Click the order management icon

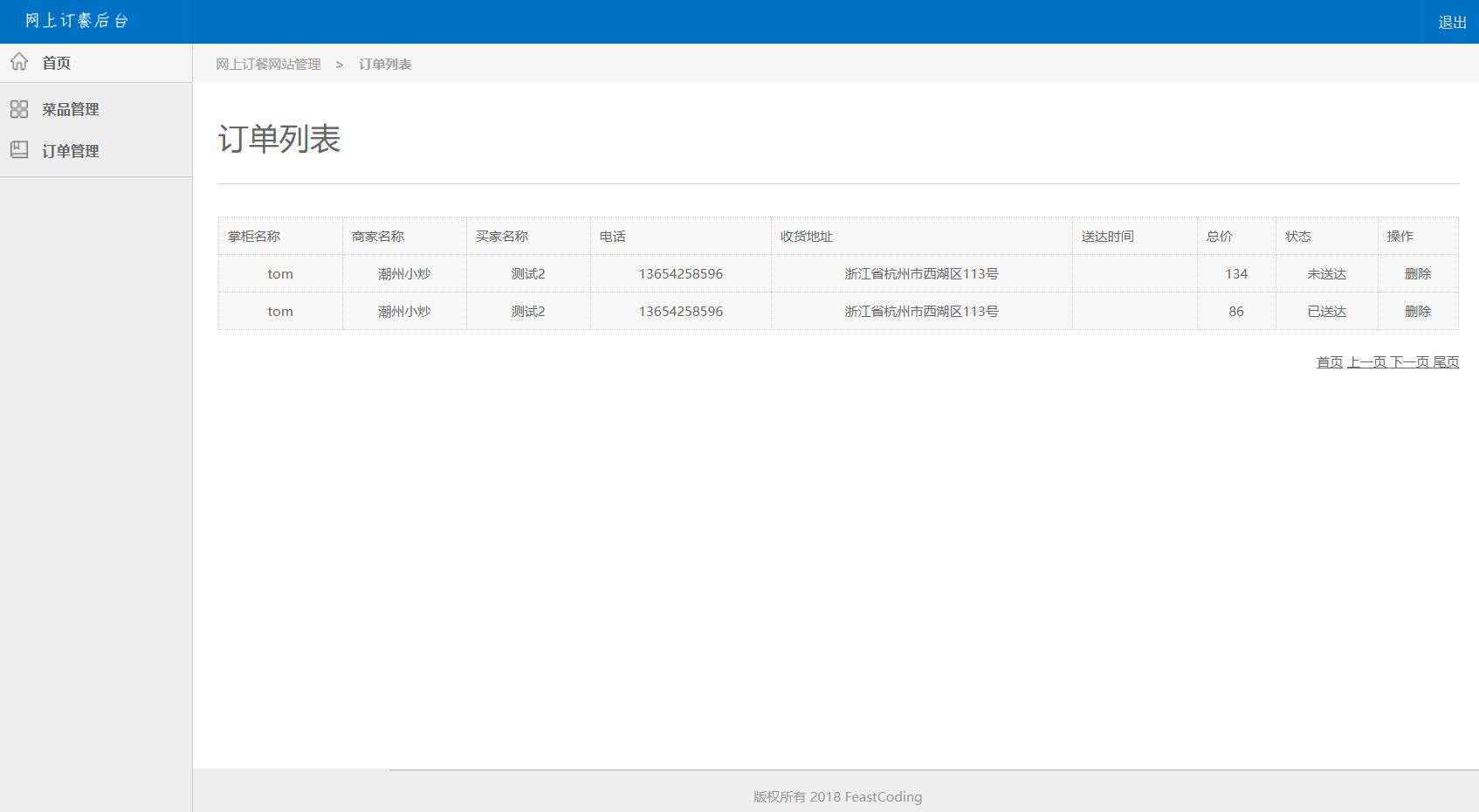pos(19,150)
